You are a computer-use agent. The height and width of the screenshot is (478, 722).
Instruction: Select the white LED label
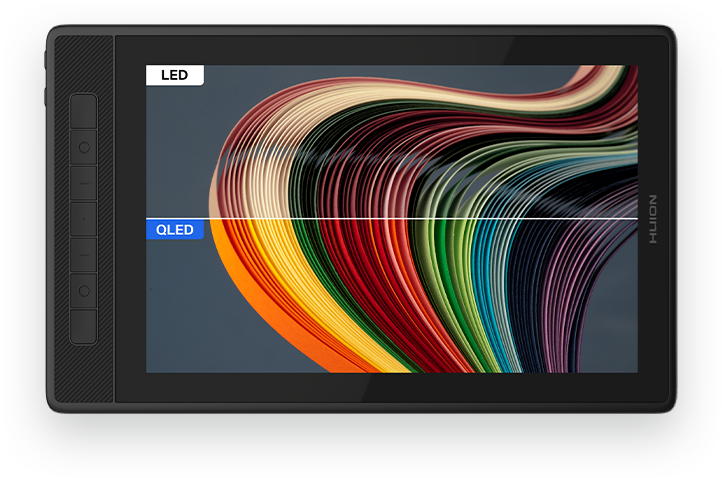tap(175, 75)
